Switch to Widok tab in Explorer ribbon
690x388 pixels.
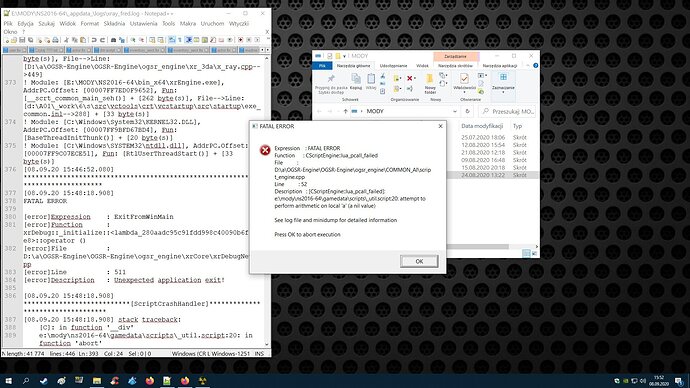pos(422,66)
